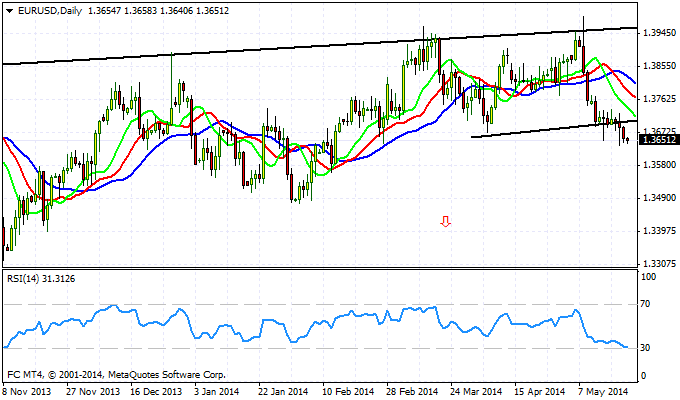Click the OHLC values 1.36547 1.36583
The image size is (680, 400).
tap(122, 11)
